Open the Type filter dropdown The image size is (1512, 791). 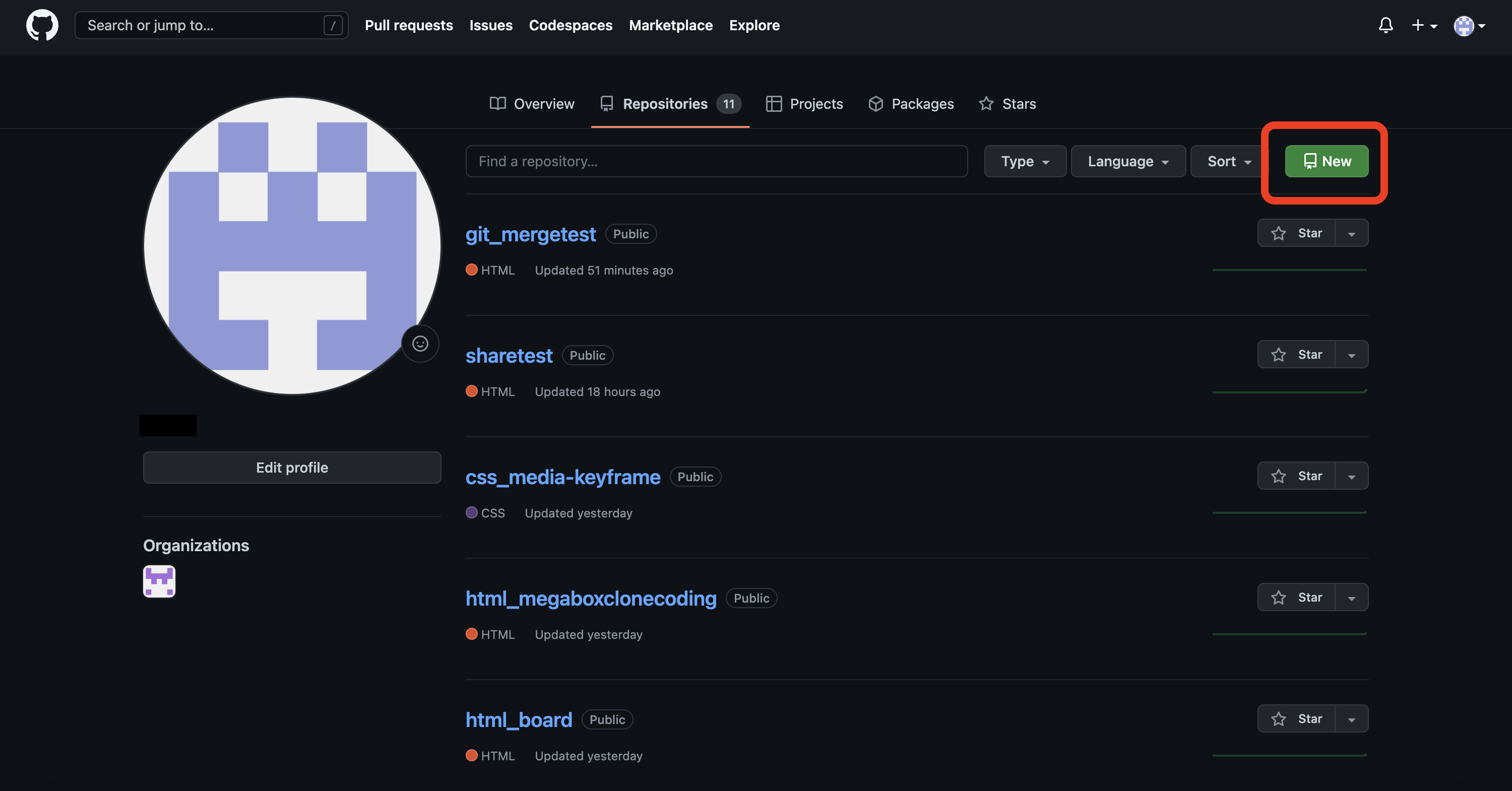tap(1024, 161)
